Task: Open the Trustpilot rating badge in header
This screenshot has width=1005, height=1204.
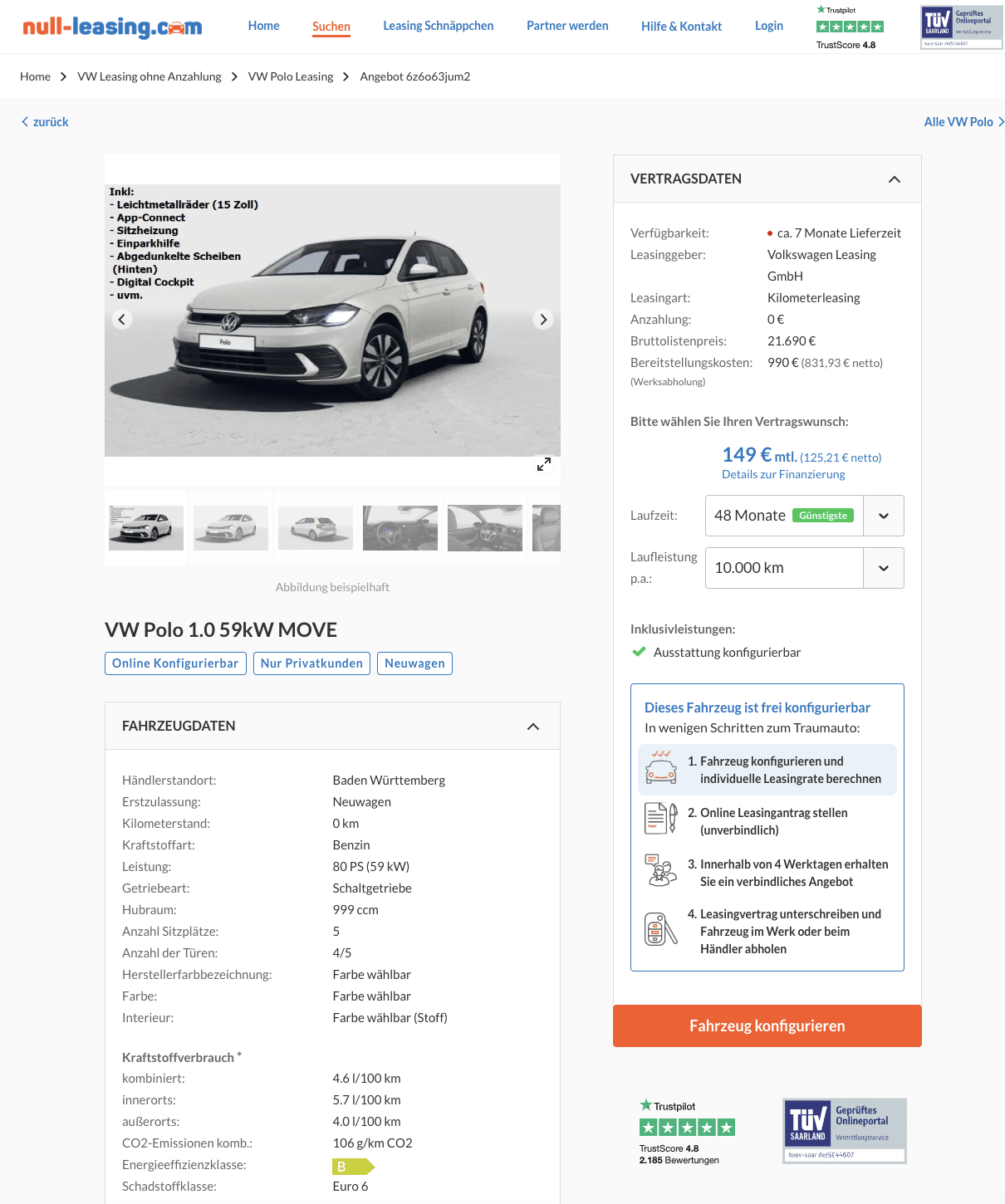Action: [850, 27]
